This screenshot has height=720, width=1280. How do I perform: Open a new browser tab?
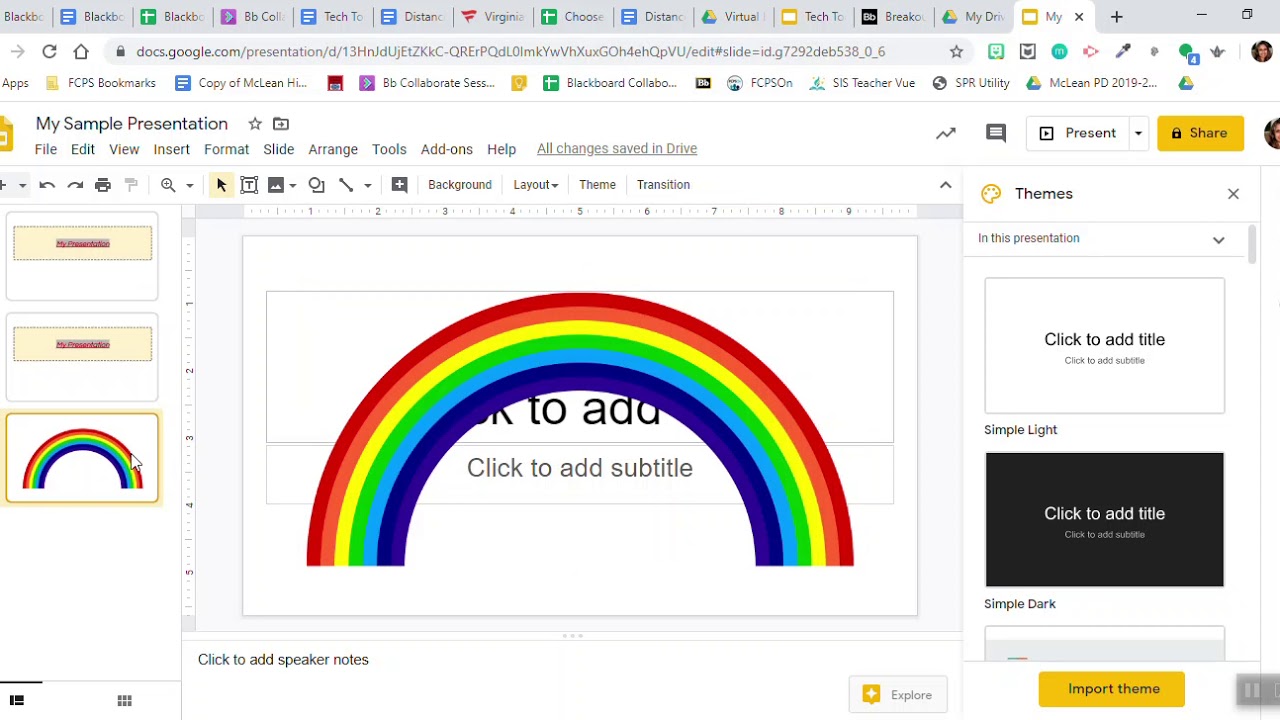tap(1117, 17)
